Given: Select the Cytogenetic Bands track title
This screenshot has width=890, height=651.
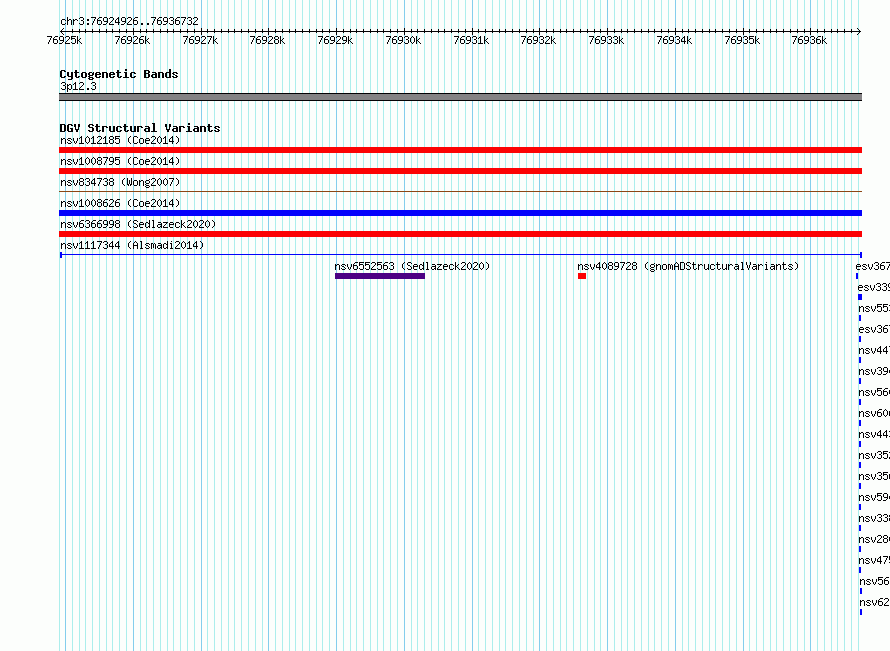Looking at the screenshot, I should (x=119, y=74).
